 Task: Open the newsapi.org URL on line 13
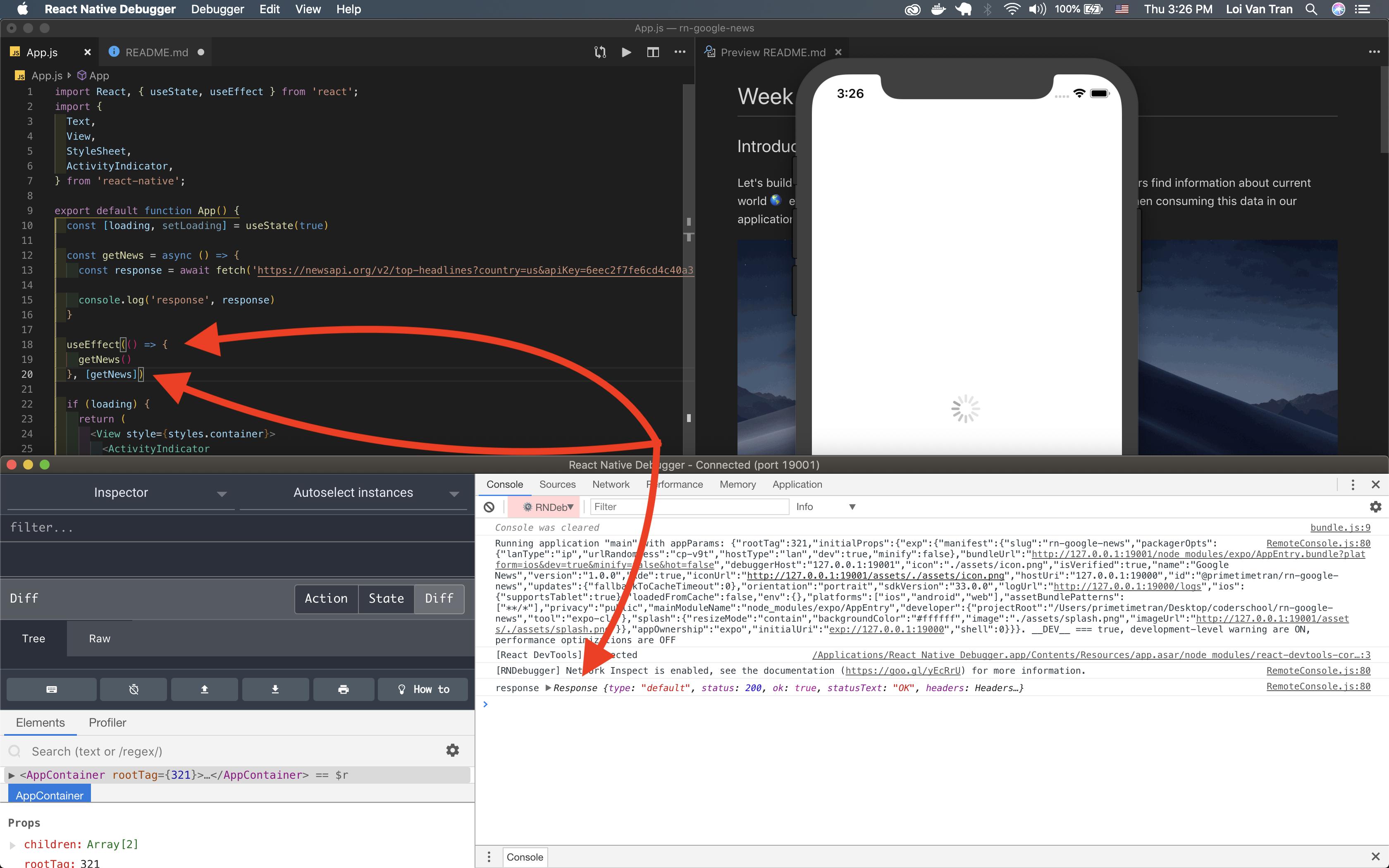click(475, 270)
